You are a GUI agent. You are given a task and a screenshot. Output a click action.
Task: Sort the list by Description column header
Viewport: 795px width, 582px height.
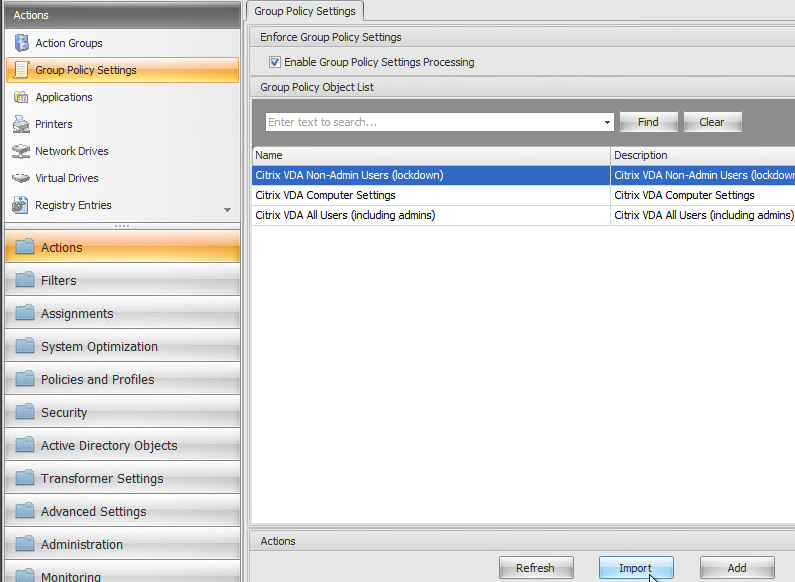703,155
